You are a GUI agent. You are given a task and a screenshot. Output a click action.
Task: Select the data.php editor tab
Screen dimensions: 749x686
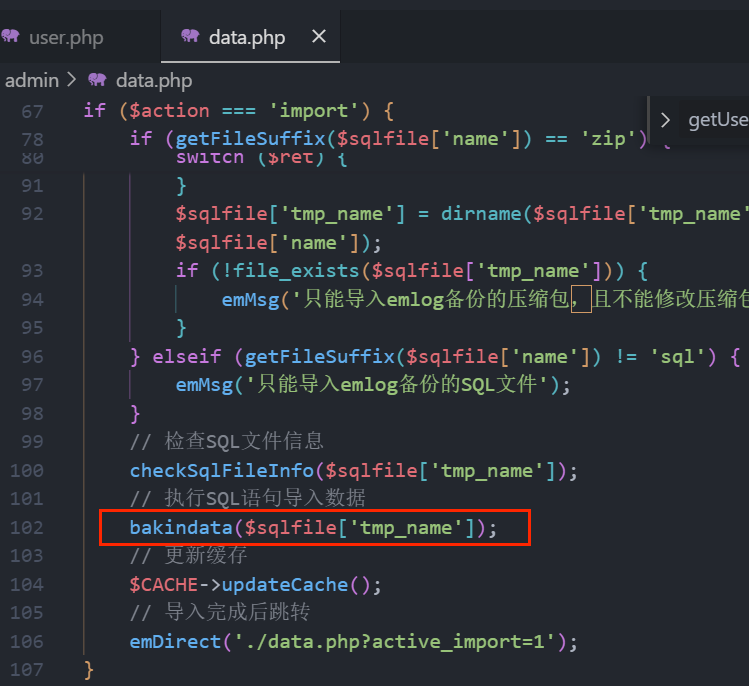point(246,38)
